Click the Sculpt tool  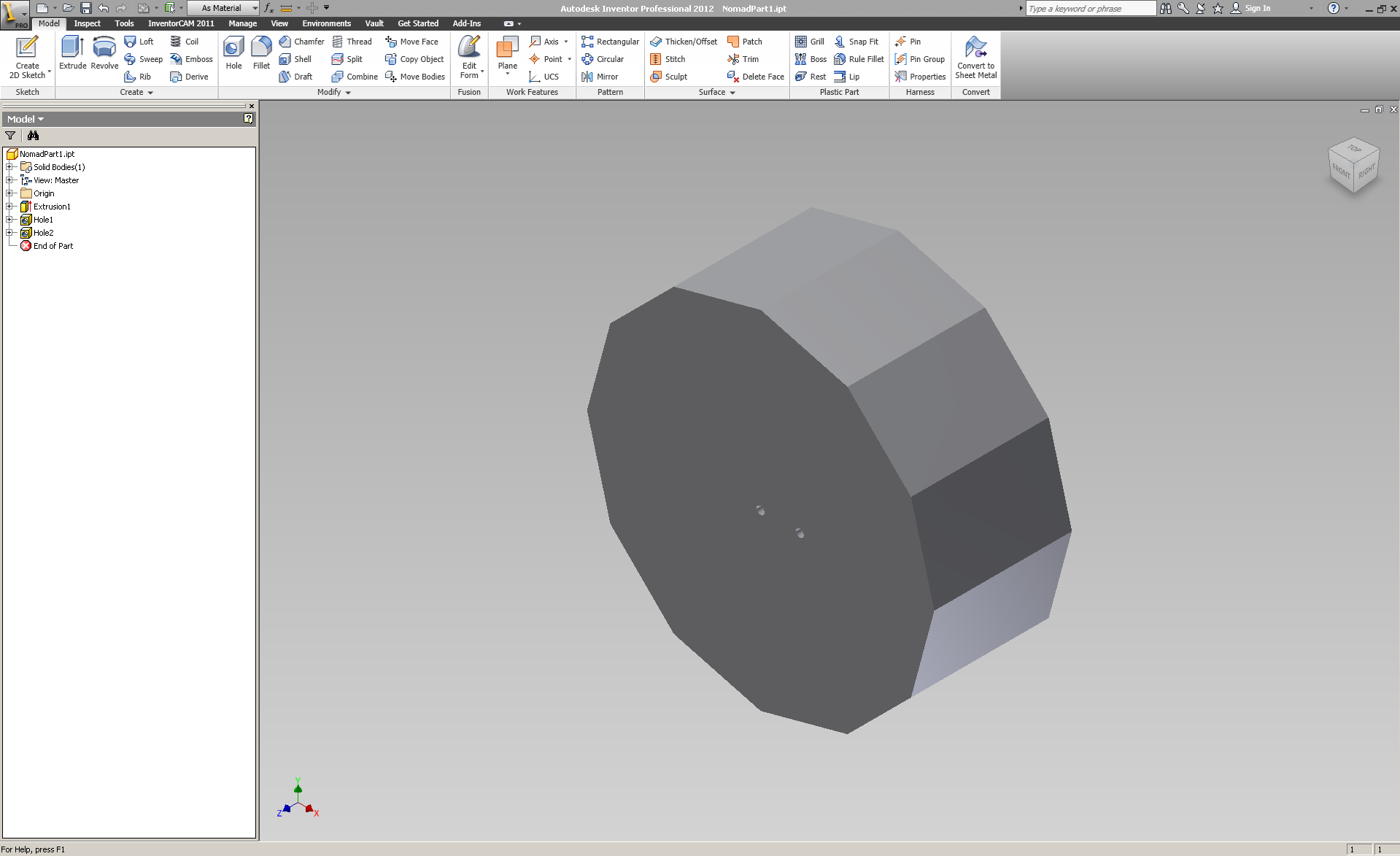[x=668, y=77]
